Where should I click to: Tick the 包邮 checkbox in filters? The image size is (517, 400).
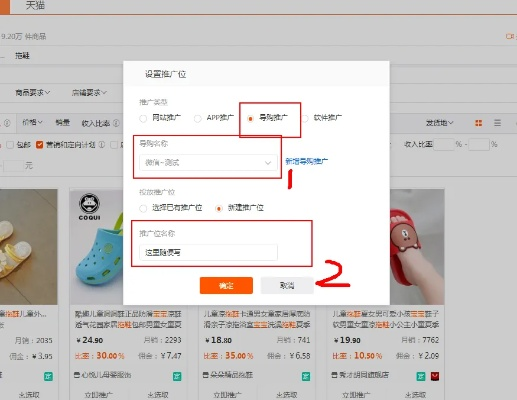tap(10, 145)
